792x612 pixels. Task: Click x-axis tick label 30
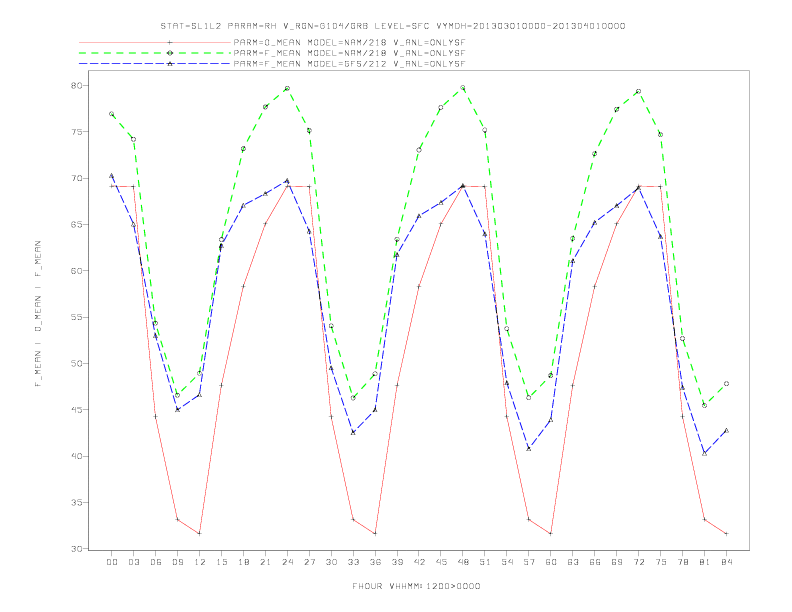(x=331, y=562)
